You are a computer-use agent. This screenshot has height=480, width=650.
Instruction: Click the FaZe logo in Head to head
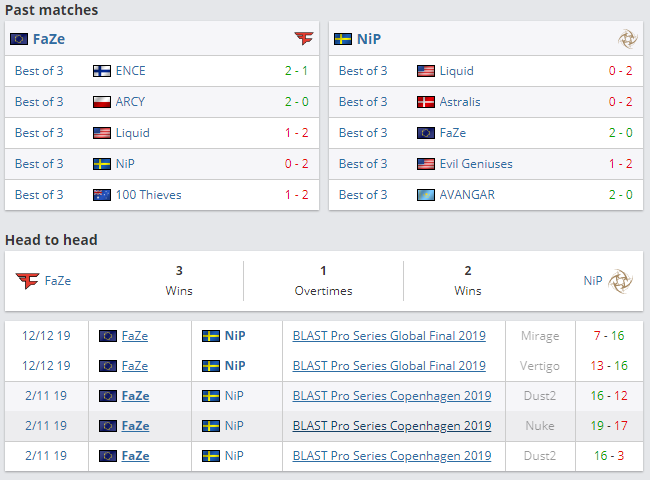(26, 281)
